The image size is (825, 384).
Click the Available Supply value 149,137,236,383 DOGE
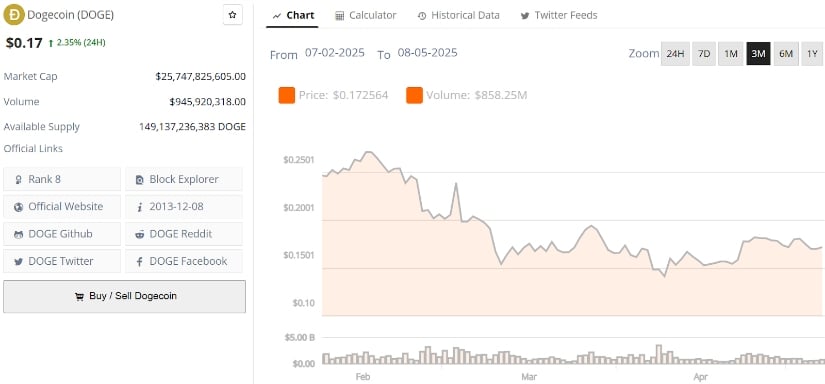pyautogui.click(x=193, y=127)
